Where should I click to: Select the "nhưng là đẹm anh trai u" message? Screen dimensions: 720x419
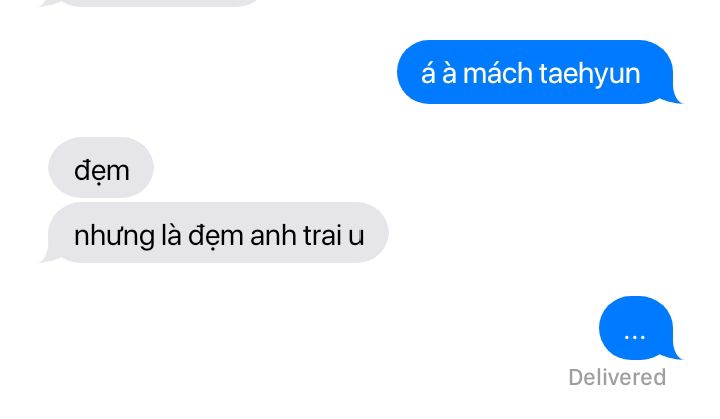coord(216,233)
